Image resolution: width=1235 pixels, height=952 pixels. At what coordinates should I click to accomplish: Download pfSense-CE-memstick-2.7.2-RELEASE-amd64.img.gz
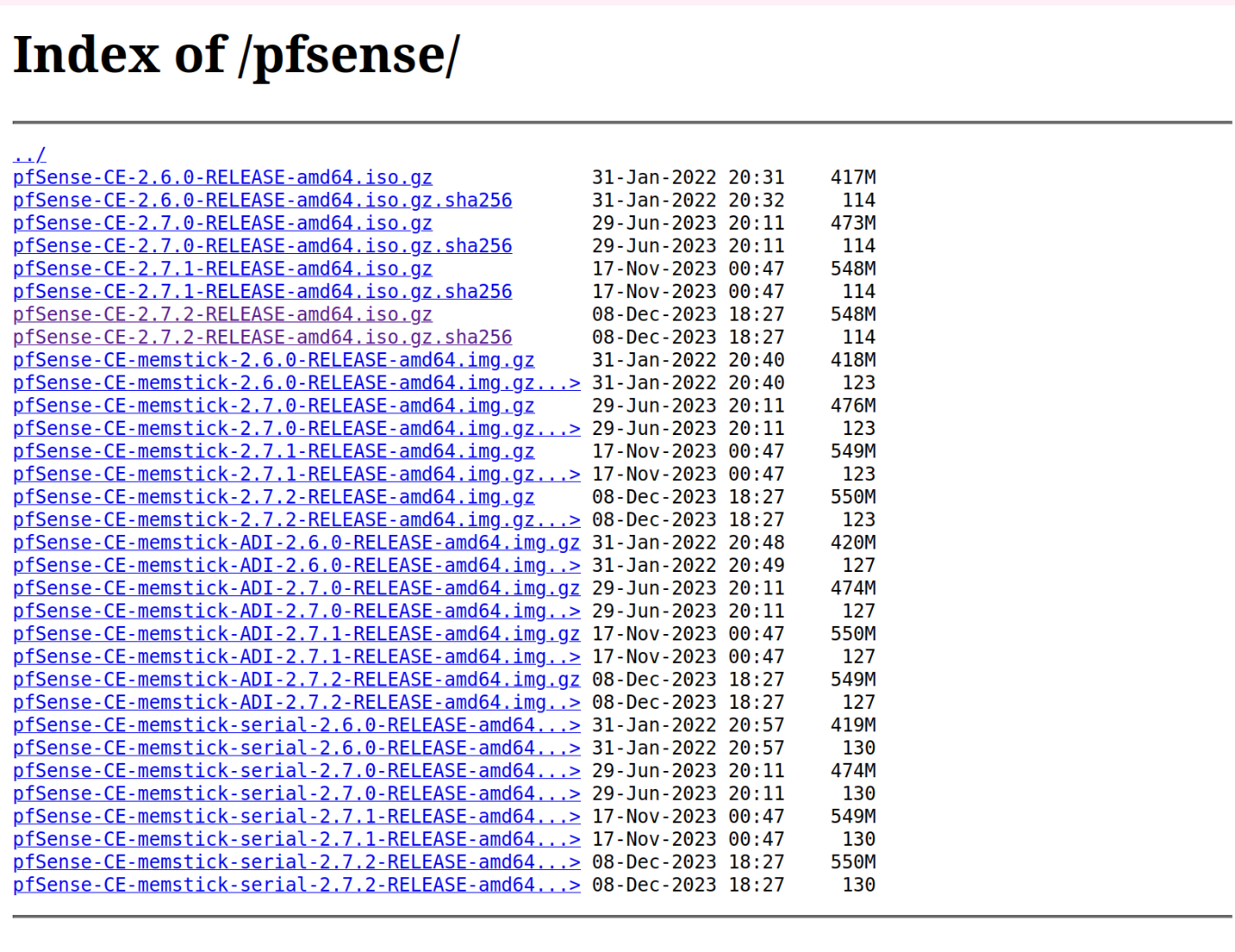click(x=274, y=497)
